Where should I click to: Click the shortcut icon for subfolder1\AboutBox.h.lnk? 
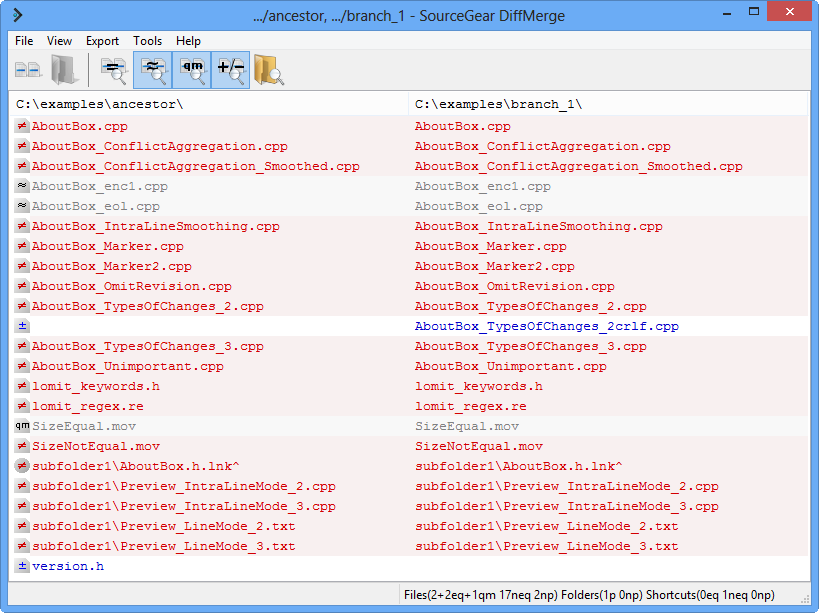coord(22,467)
